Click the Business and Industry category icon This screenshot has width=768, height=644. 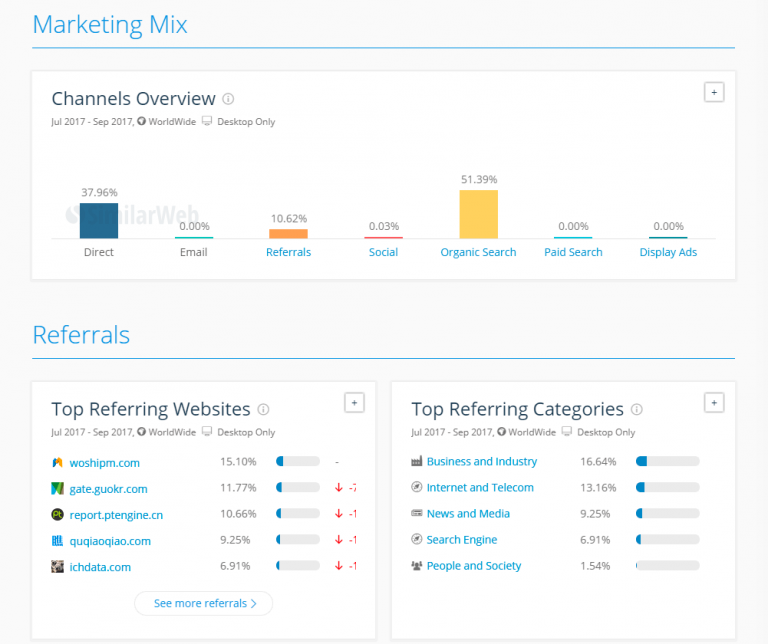[x=417, y=462]
